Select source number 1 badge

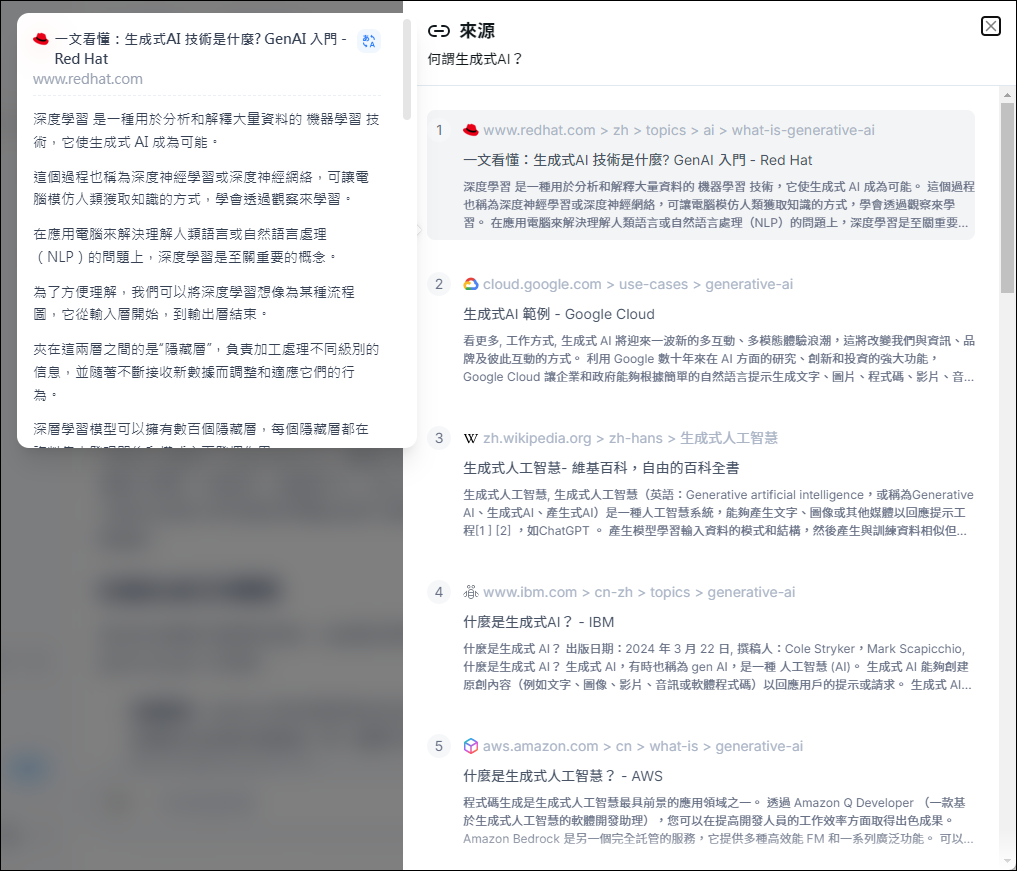coord(439,130)
